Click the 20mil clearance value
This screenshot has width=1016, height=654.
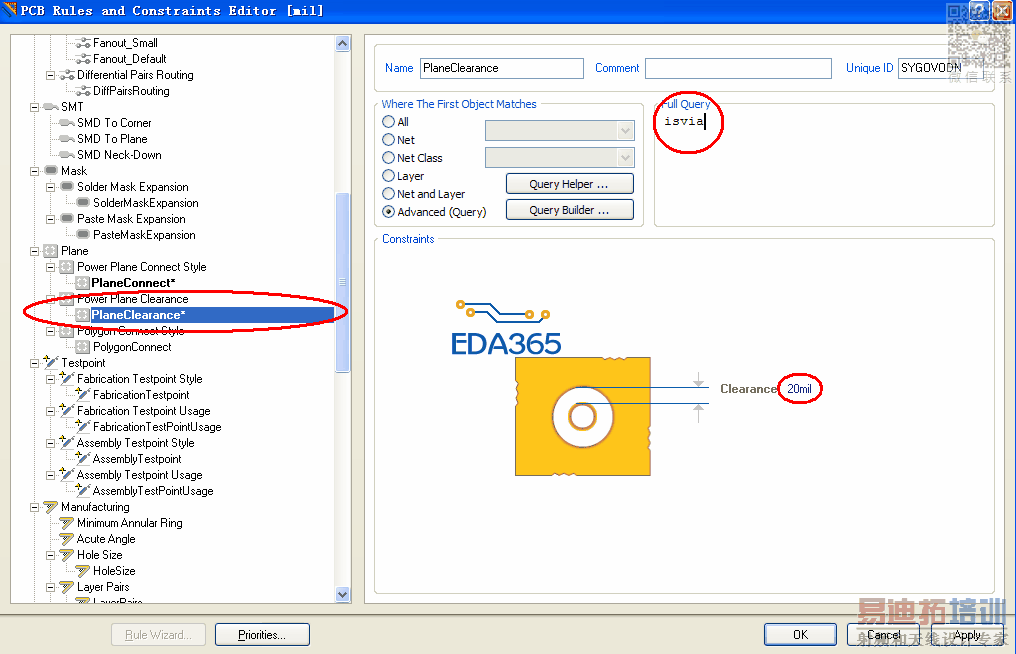799,389
